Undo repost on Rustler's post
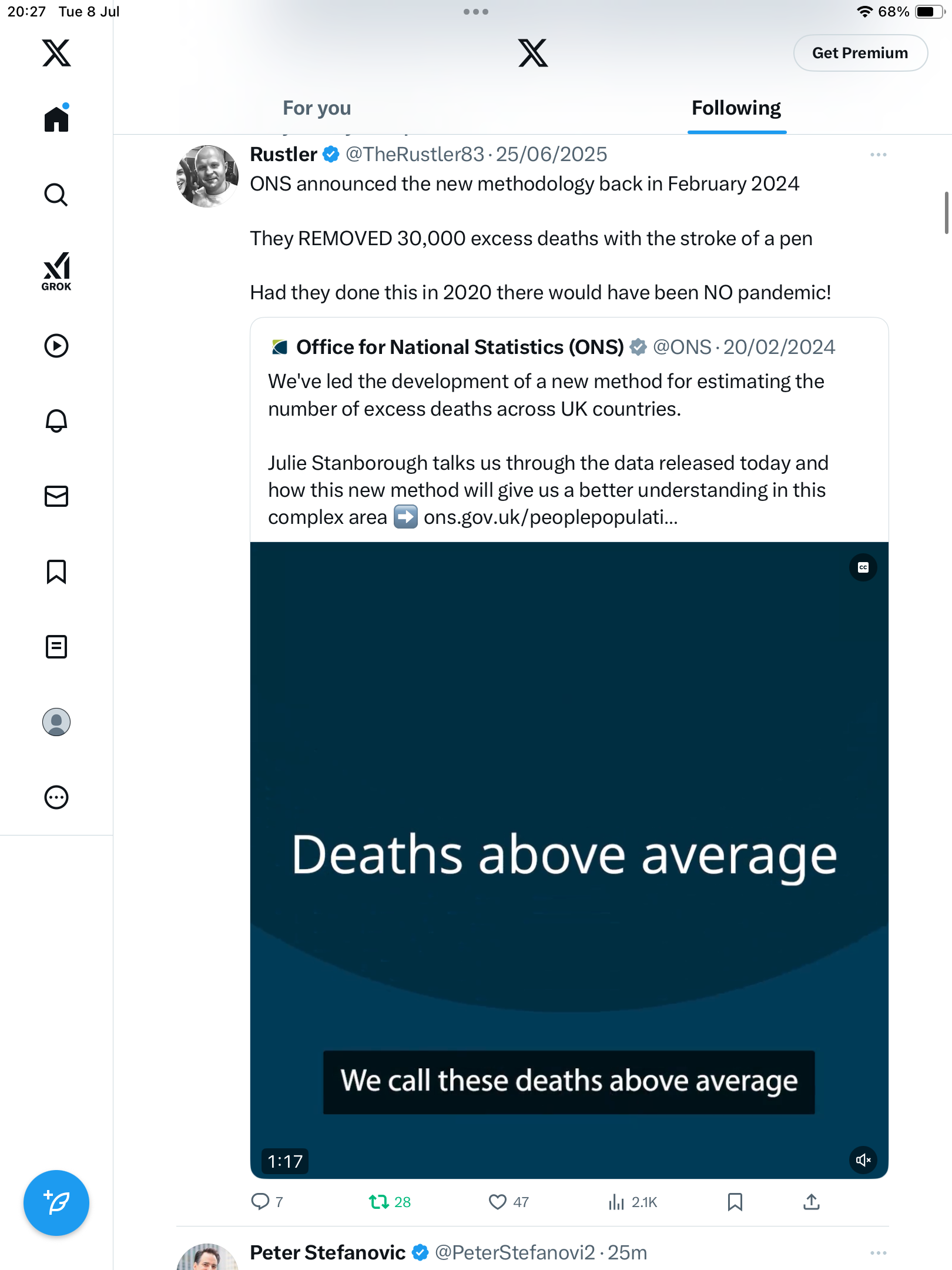The width and height of the screenshot is (952, 1270). (x=390, y=1202)
